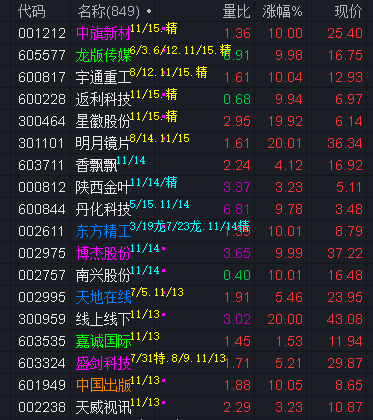Select stock code 603324
373x420 pixels.
click(x=42, y=363)
